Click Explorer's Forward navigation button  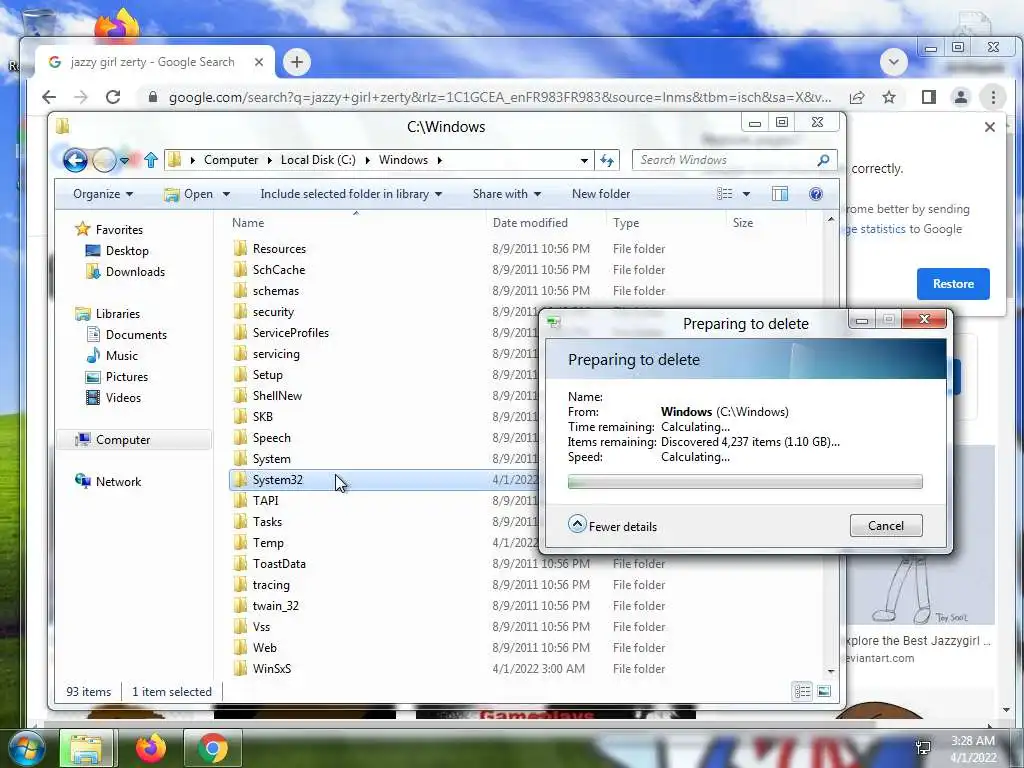[104, 160]
